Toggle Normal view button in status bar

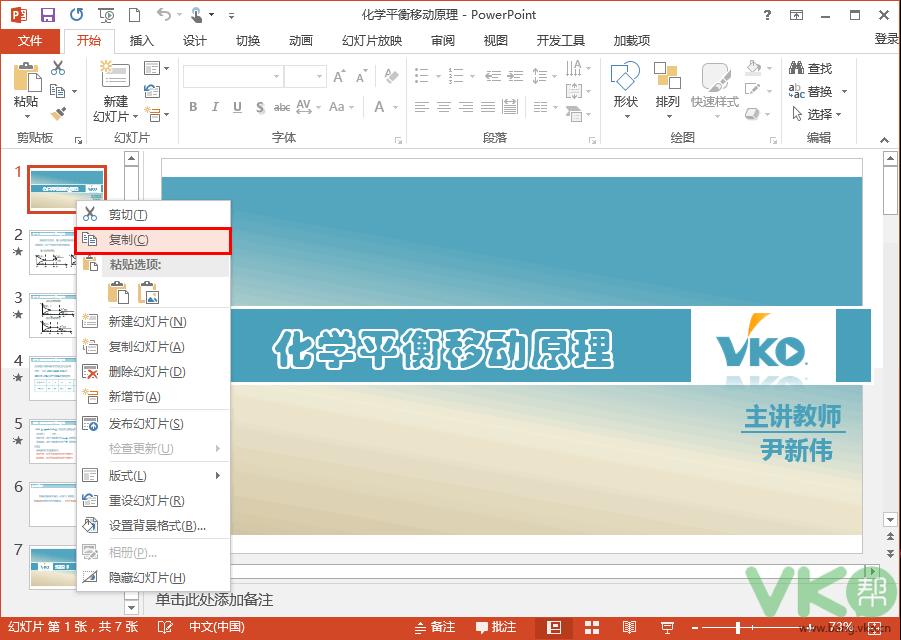pyautogui.click(x=554, y=627)
